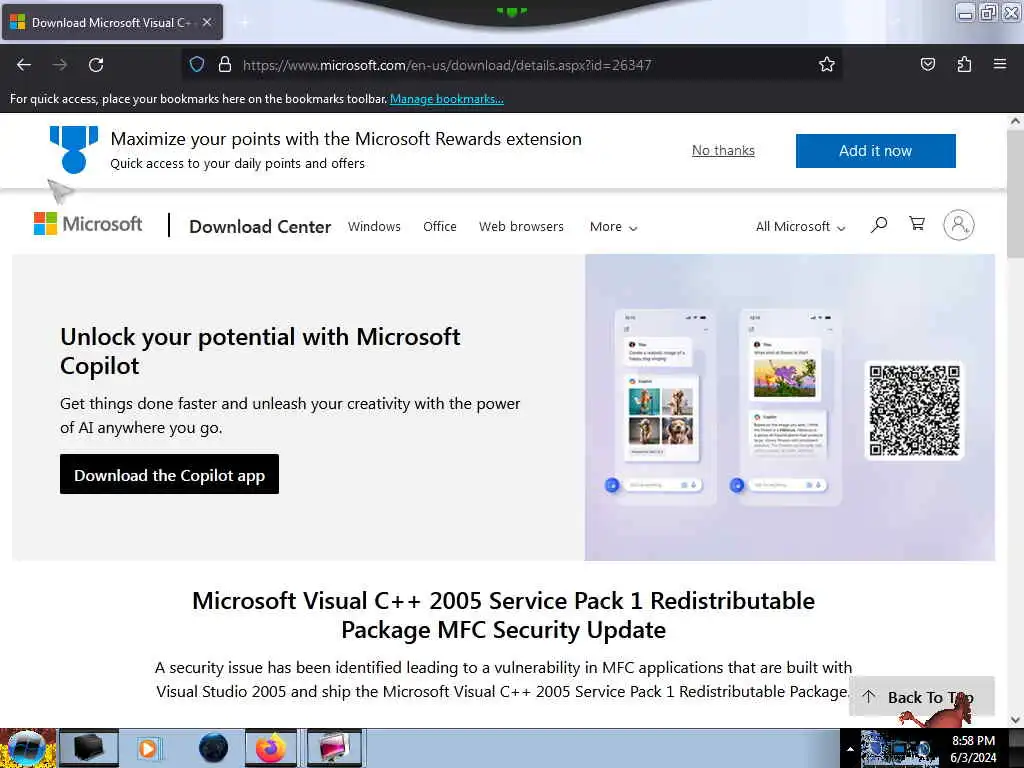Open the pink monitor taskbar icon

pyautogui.click(x=334, y=748)
